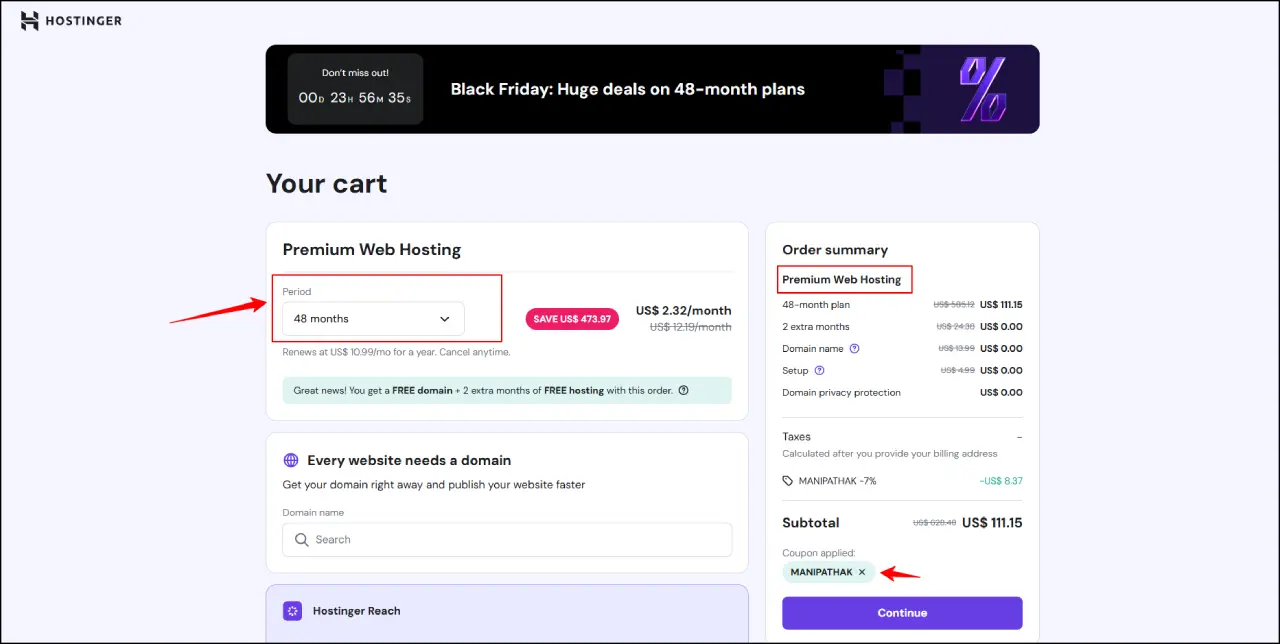Screen dimensions: 1280x644
Task: Click the free hosting info icon
Action: pyautogui.click(x=683, y=390)
